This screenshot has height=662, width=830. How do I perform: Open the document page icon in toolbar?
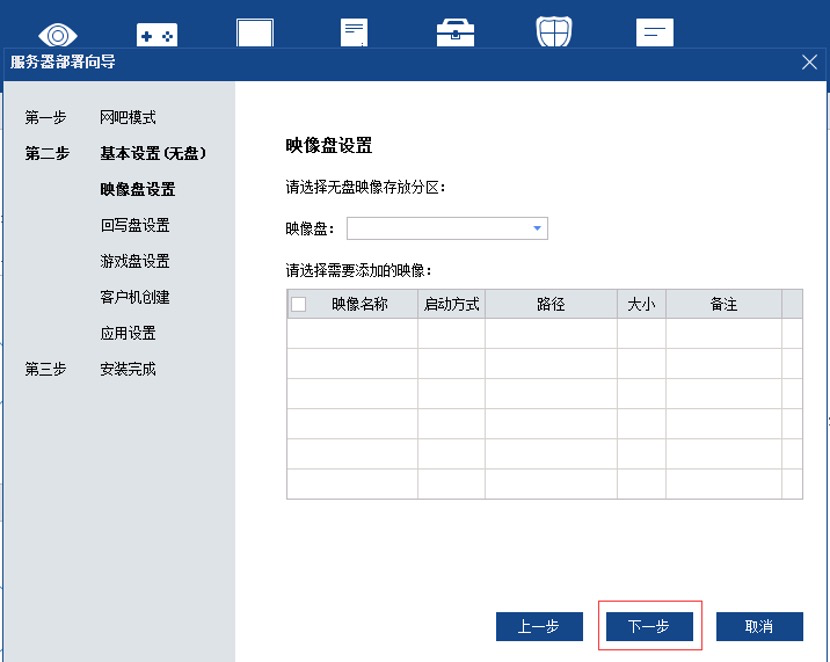pos(354,33)
